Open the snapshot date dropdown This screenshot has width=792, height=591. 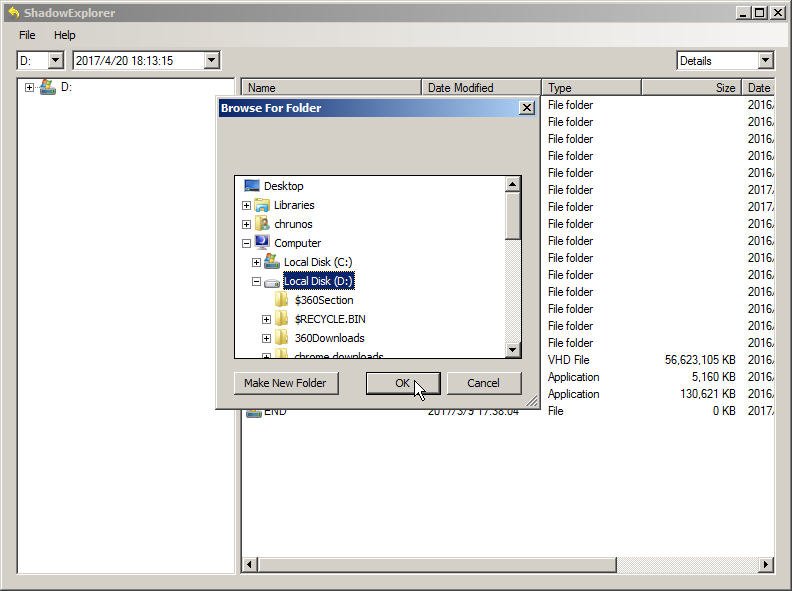pyautogui.click(x=212, y=61)
